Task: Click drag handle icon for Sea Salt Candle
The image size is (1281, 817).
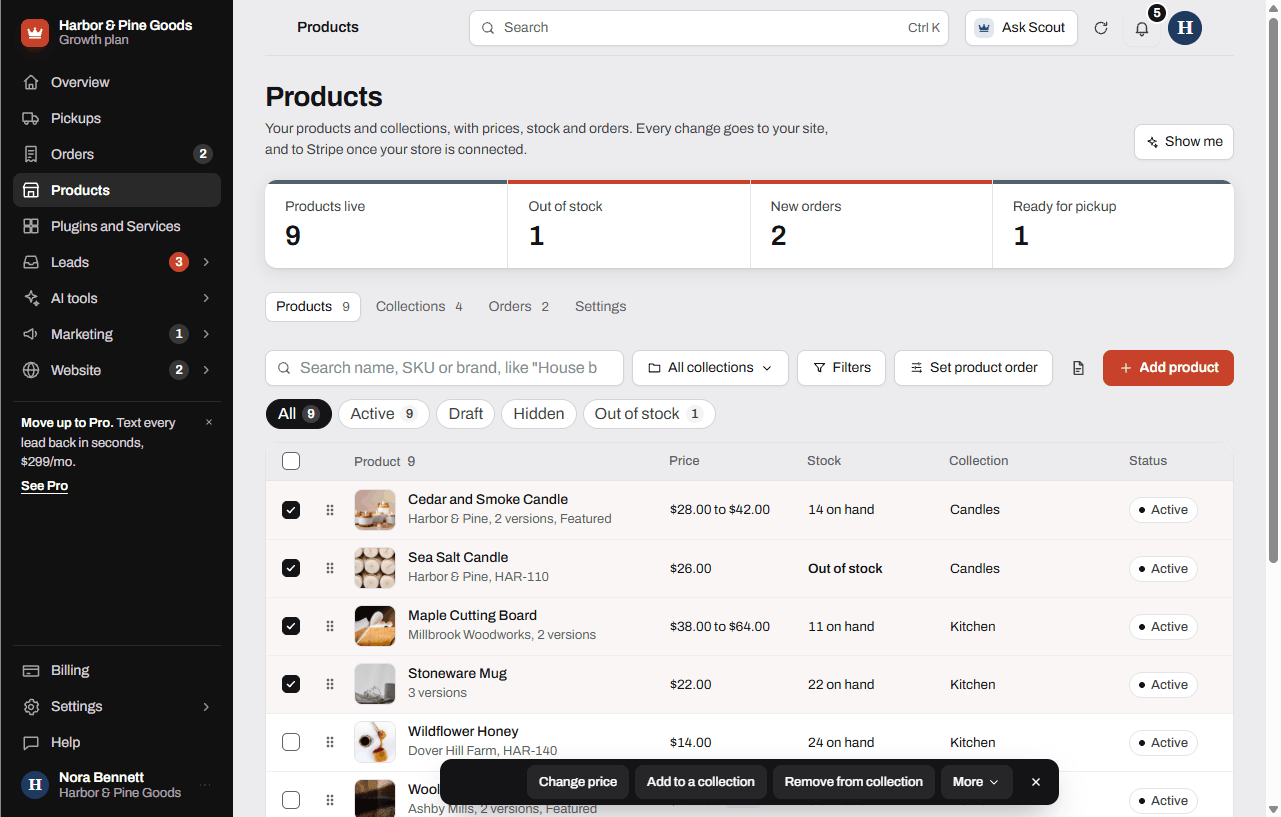Action: (x=330, y=569)
